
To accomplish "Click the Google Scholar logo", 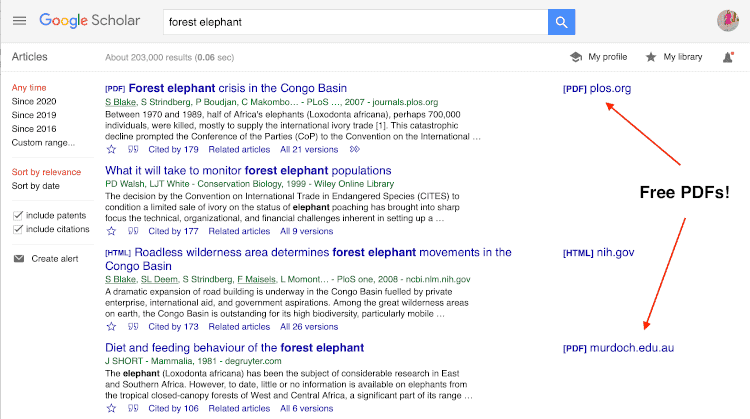I will pos(90,21).
